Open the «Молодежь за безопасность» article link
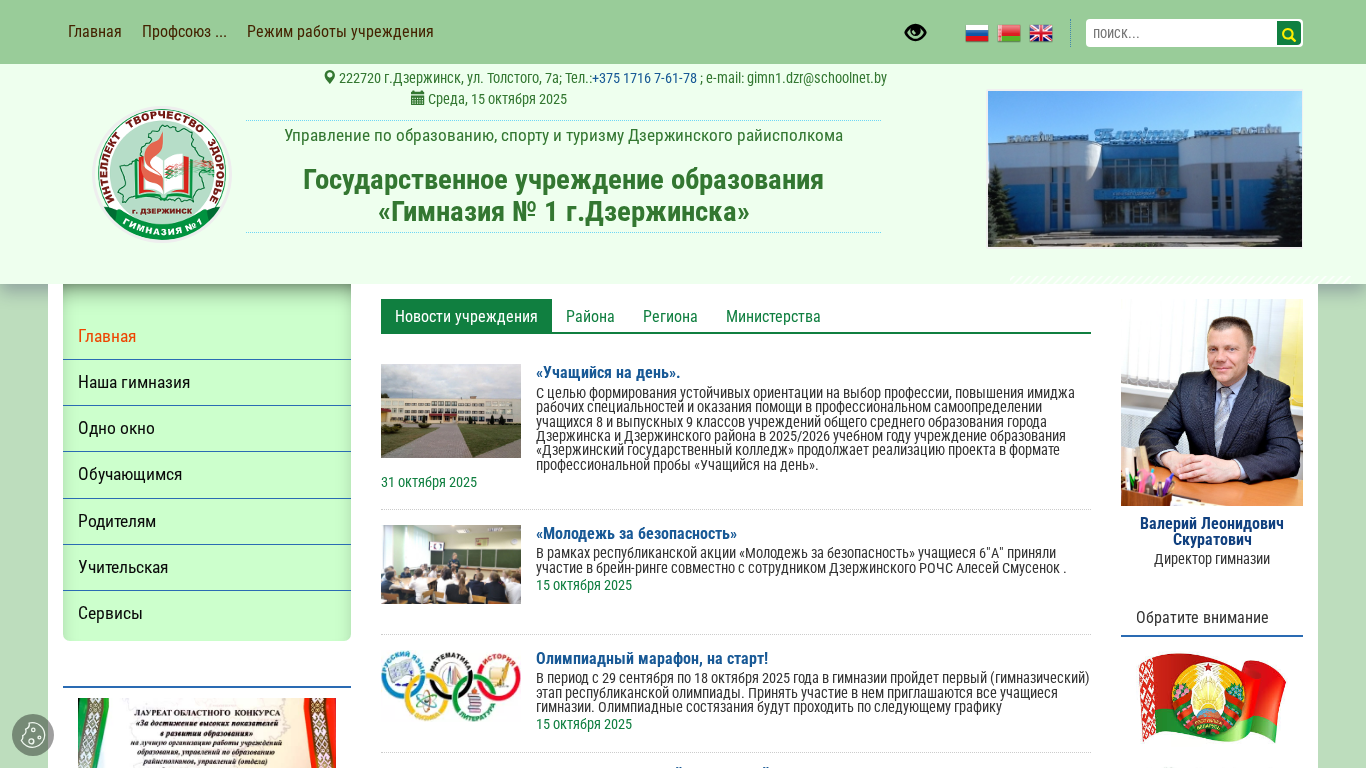The width and height of the screenshot is (1366, 768). 636,533
